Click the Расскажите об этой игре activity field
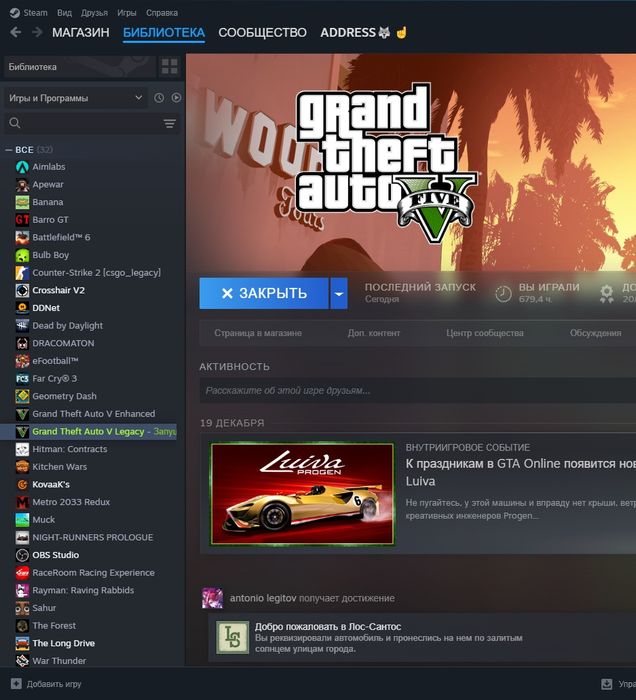This screenshot has height=700, width=636. click(x=418, y=391)
